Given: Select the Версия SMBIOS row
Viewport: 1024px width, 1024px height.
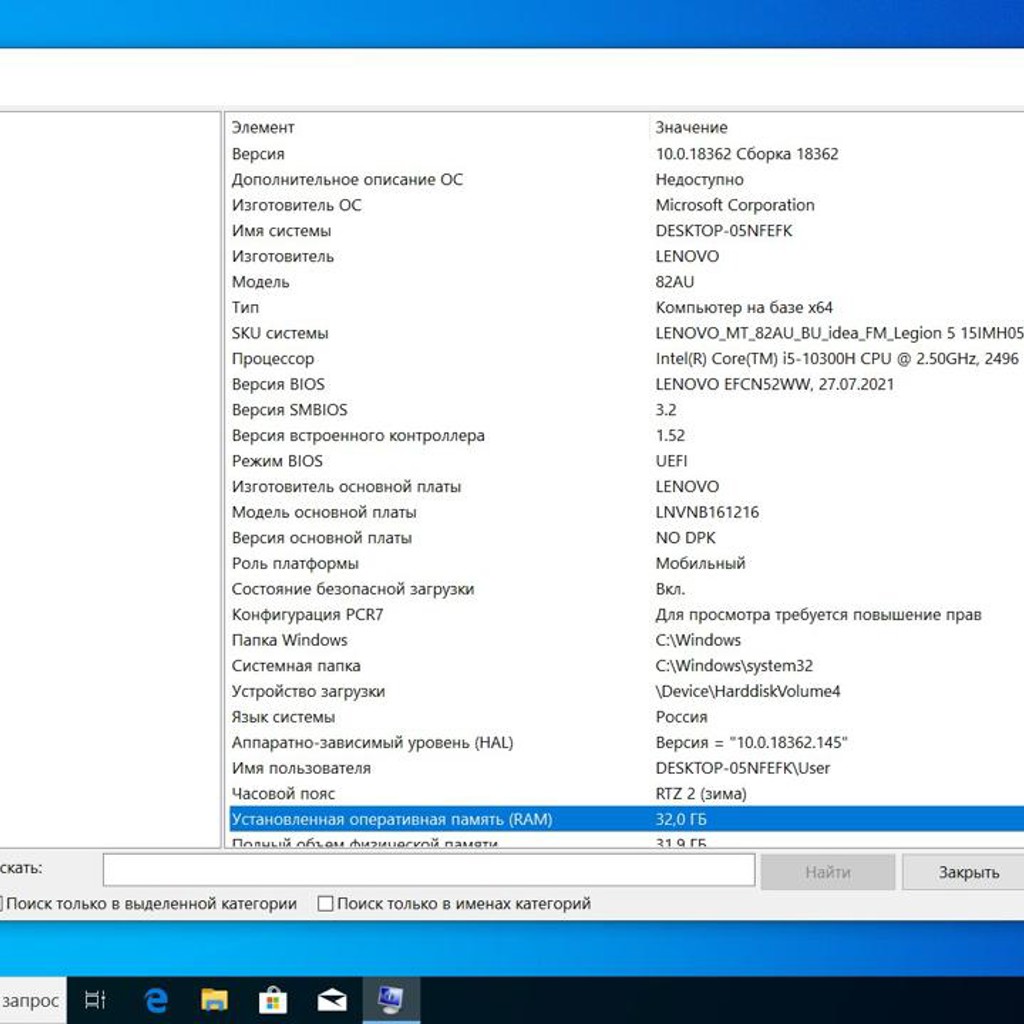Looking at the screenshot, I should [x=627, y=410].
